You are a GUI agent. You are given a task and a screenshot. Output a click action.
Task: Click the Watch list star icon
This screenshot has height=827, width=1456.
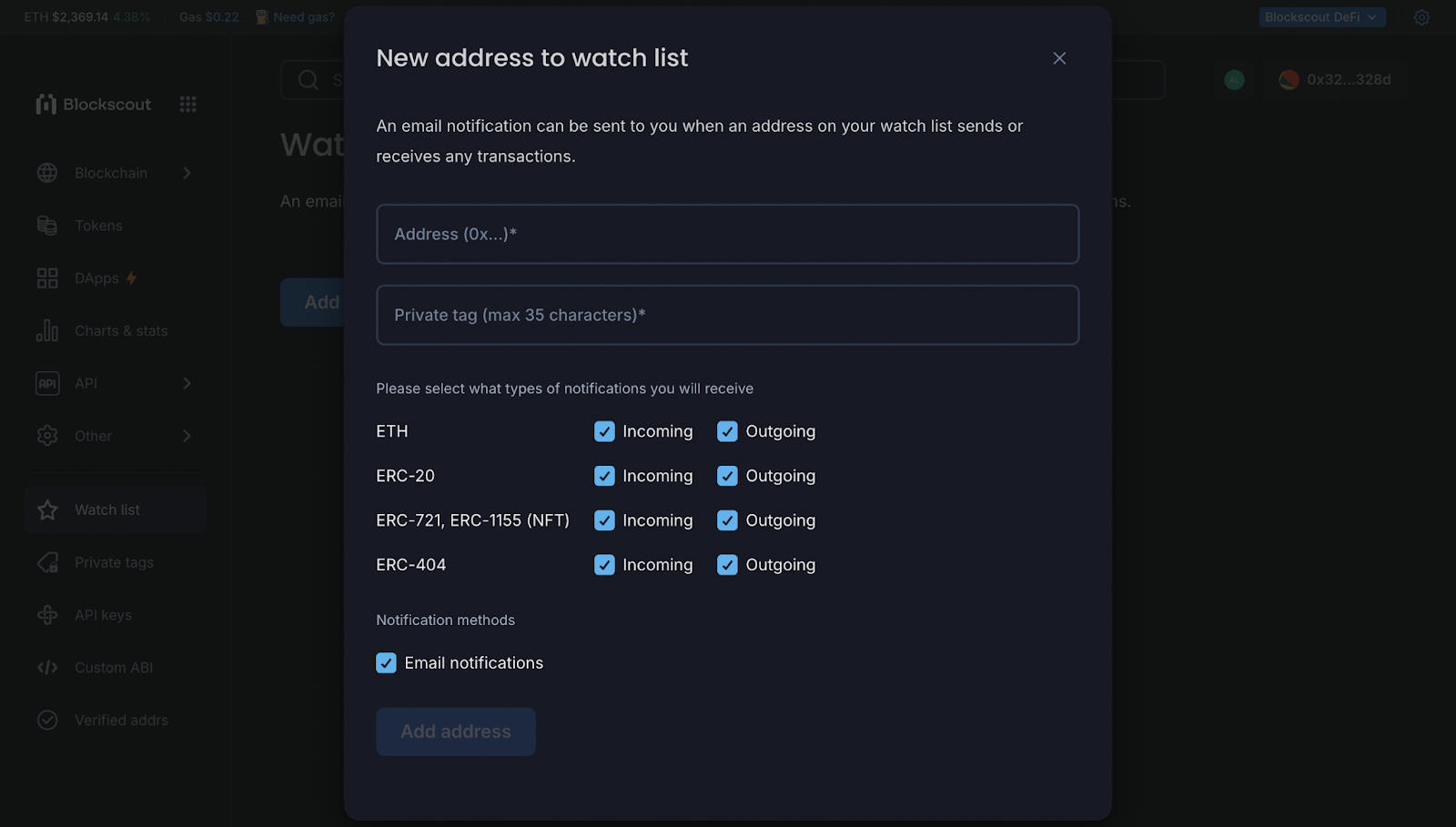[x=46, y=509]
